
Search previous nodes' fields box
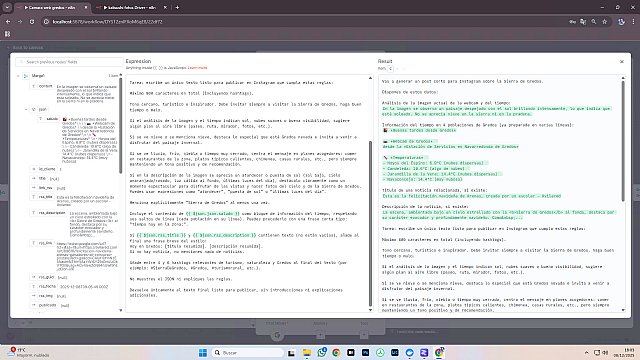pos(69,62)
